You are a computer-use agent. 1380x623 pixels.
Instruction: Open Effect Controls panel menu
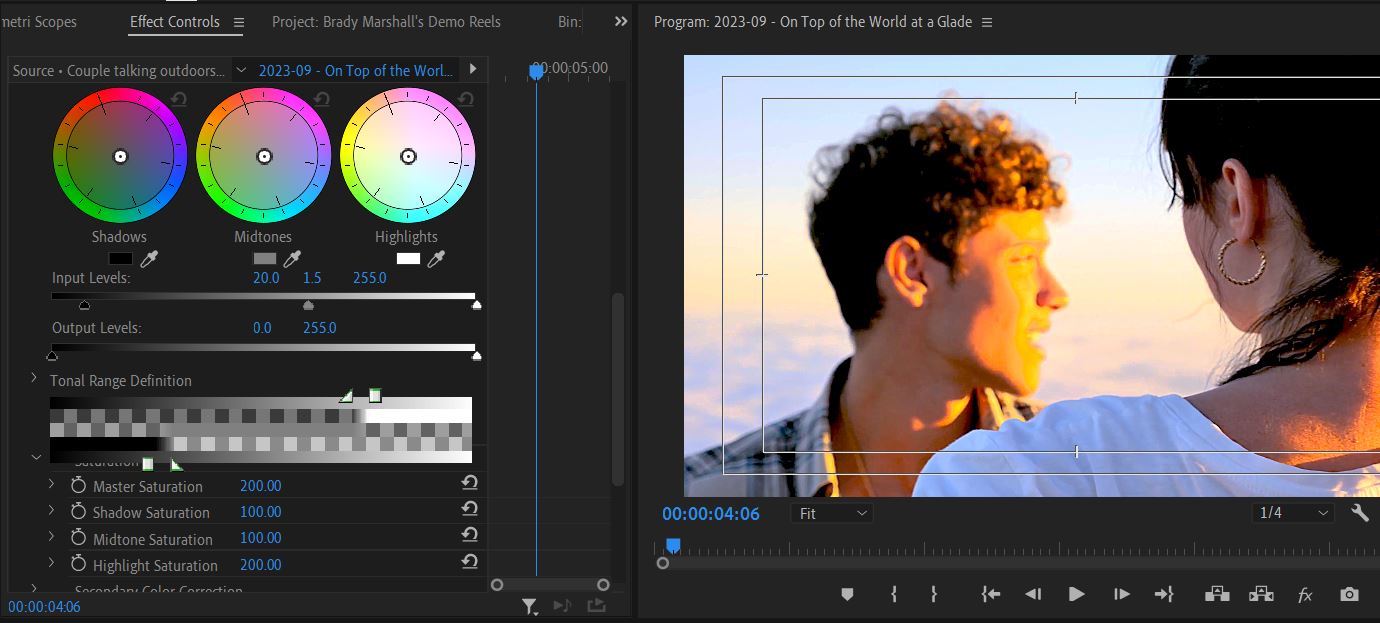pyautogui.click(x=238, y=22)
